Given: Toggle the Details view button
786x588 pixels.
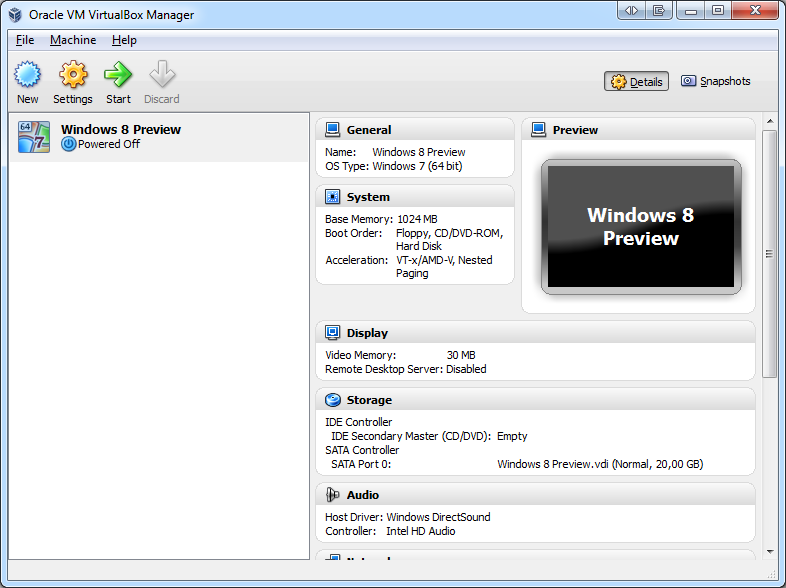Looking at the screenshot, I should (636, 82).
